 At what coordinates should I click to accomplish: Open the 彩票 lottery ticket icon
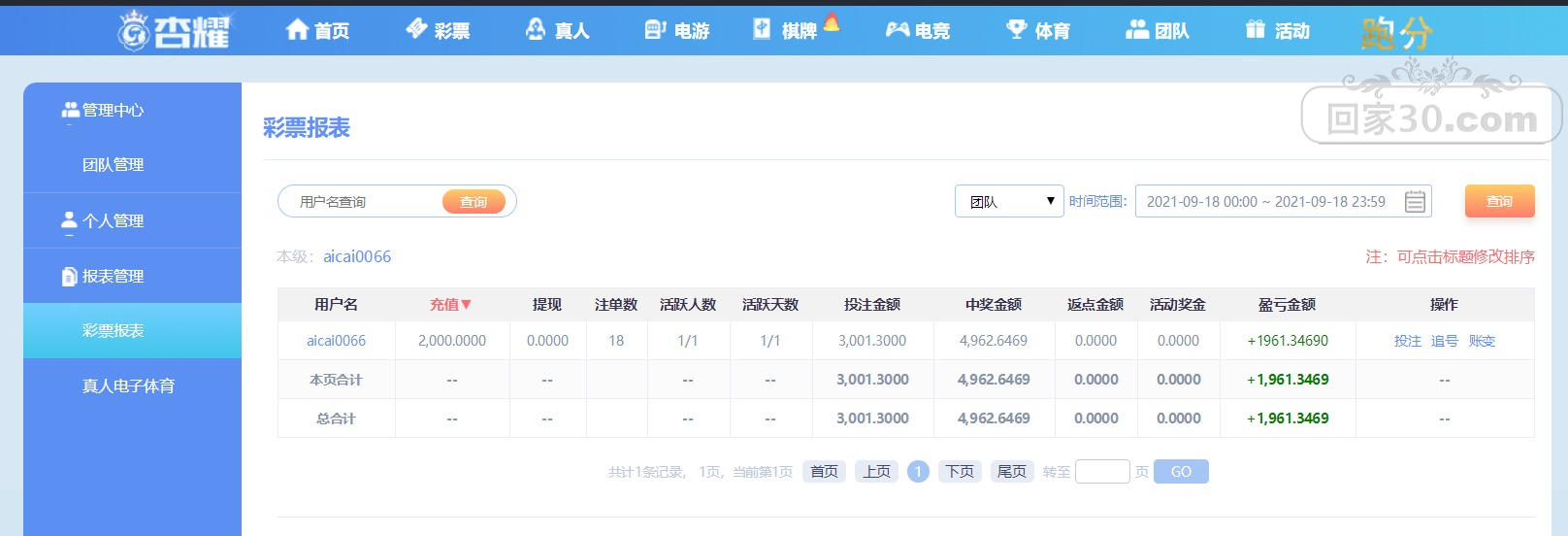(x=416, y=29)
